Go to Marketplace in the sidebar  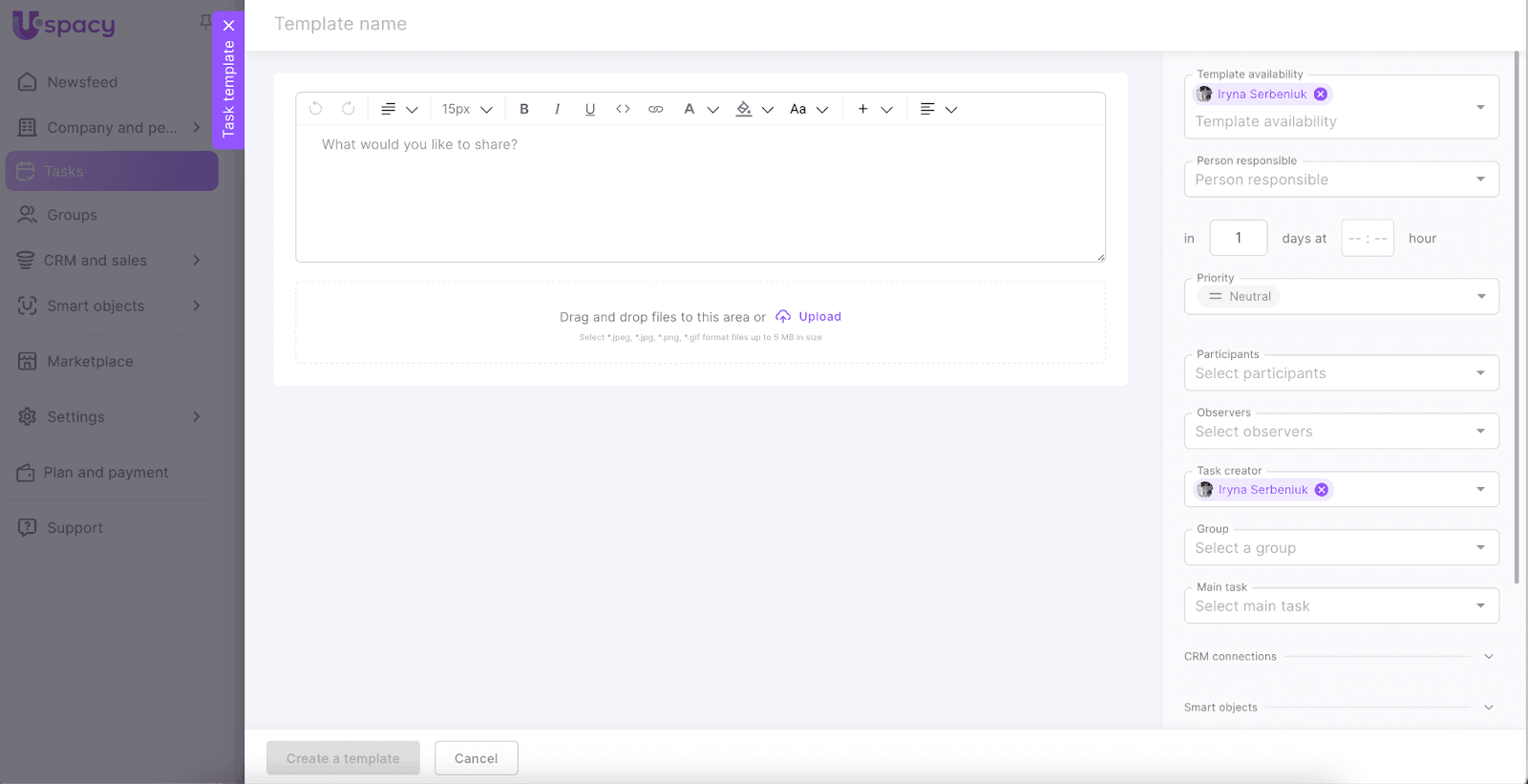[x=90, y=362]
